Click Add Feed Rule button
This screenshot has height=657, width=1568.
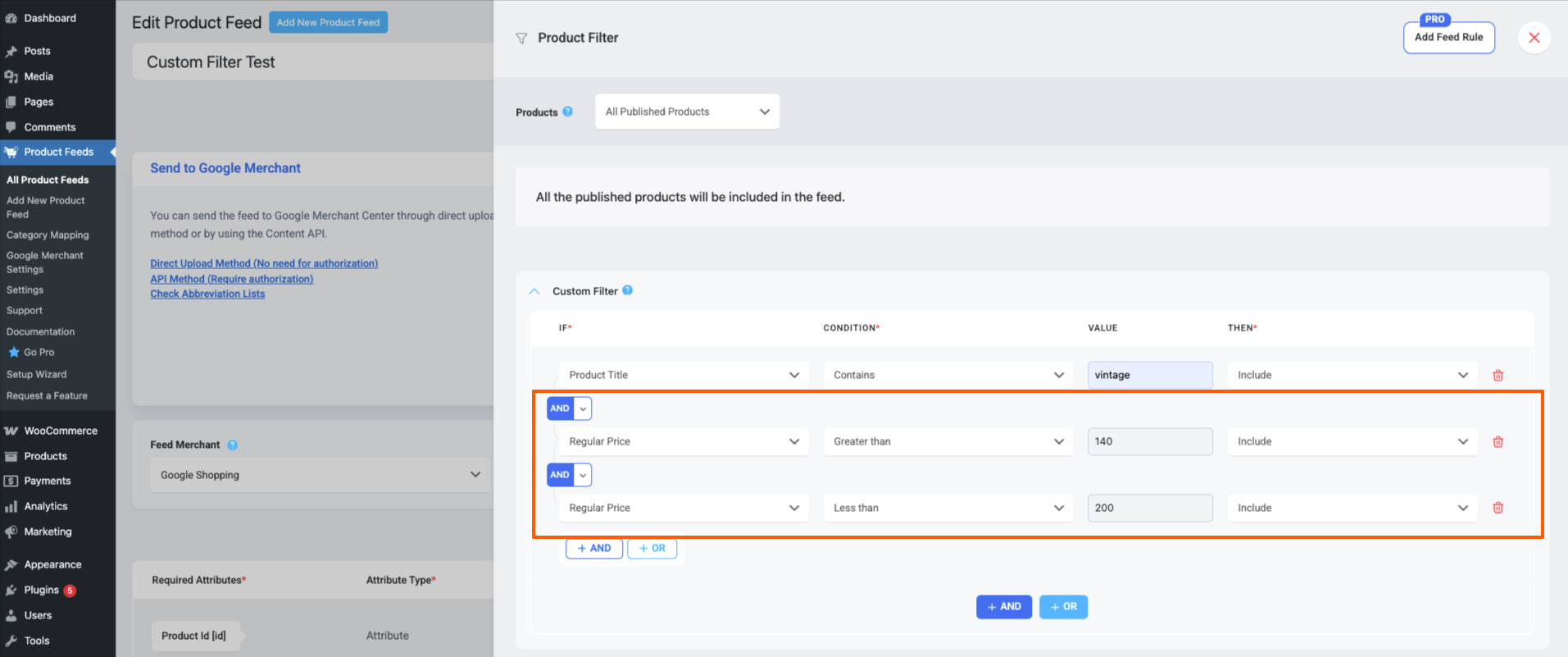[x=1448, y=38]
